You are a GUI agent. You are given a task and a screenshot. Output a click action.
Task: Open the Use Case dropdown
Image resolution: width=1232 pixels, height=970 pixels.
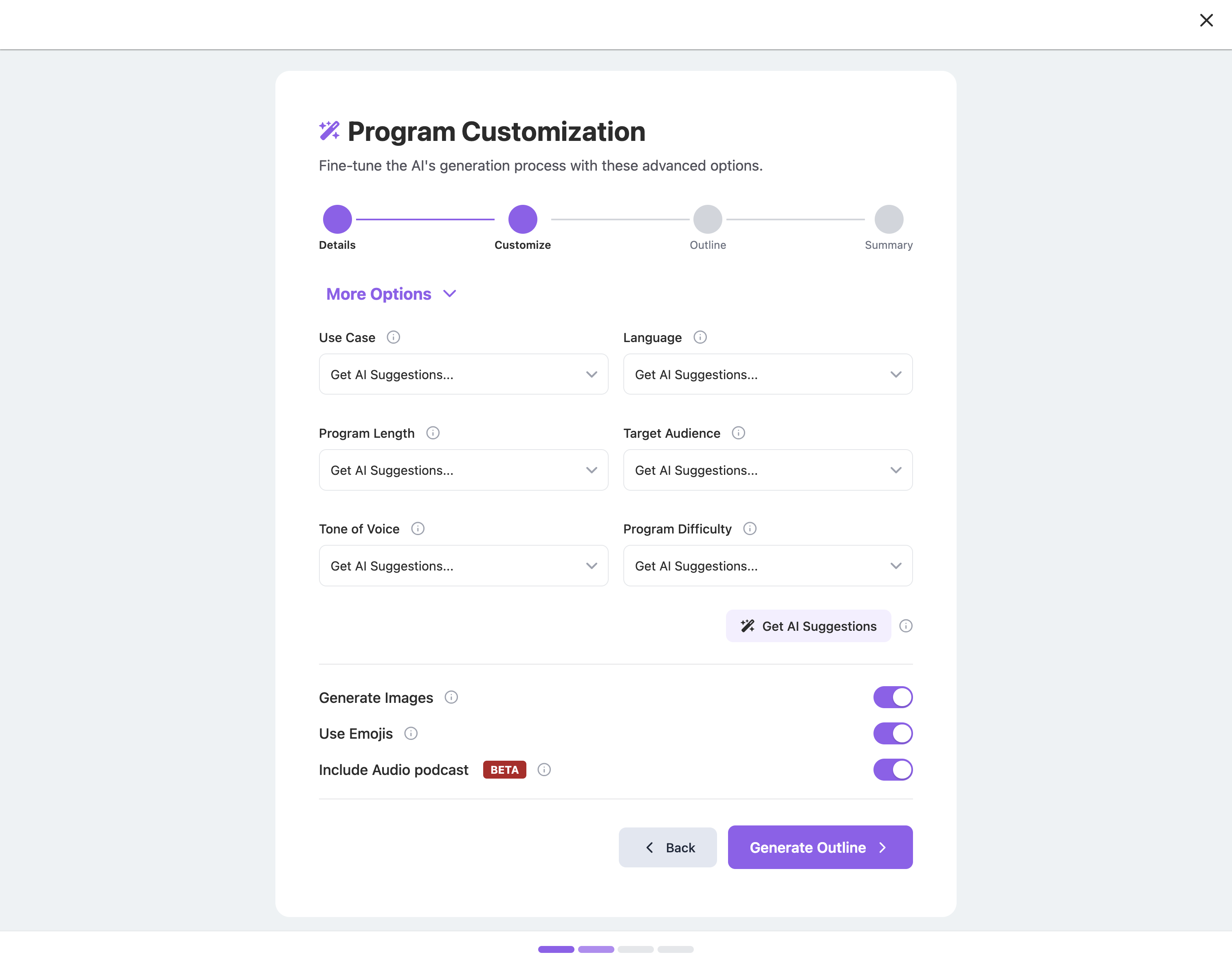[464, 374]
